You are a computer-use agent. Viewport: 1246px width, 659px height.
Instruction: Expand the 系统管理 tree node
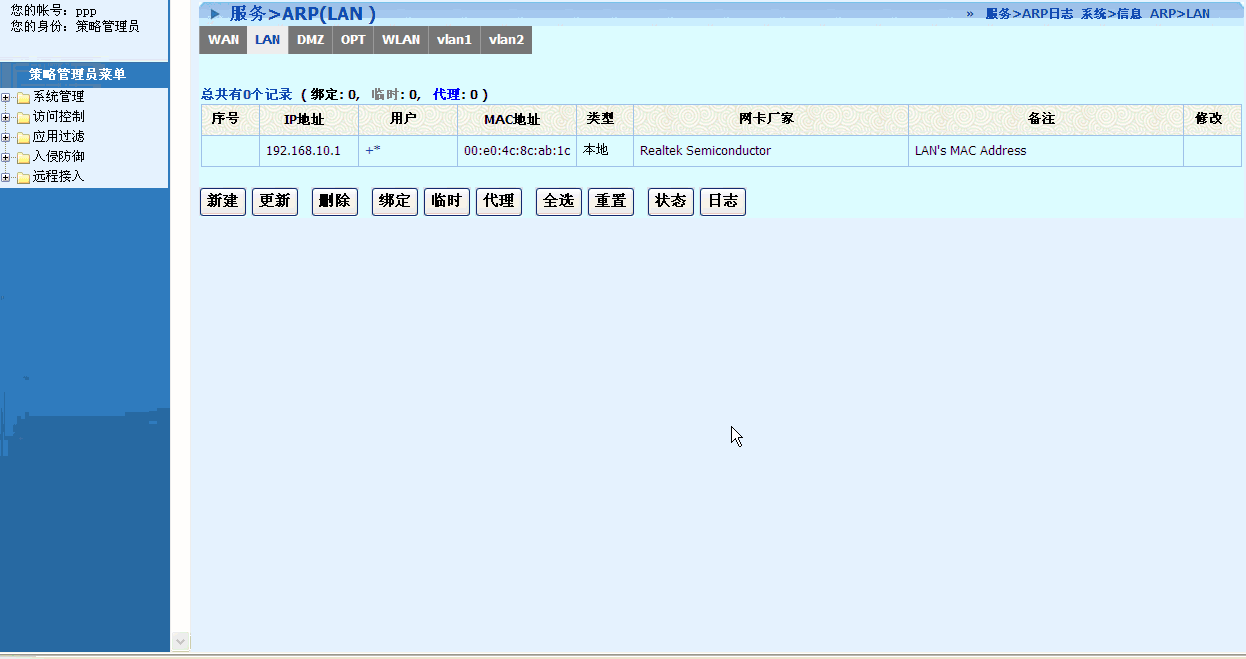pos(6,97)
